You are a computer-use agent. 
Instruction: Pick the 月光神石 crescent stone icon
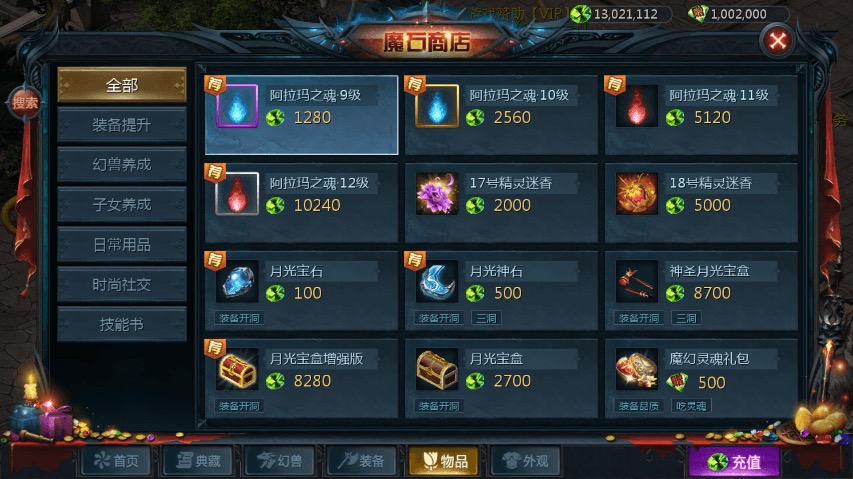tap(436, 282)
